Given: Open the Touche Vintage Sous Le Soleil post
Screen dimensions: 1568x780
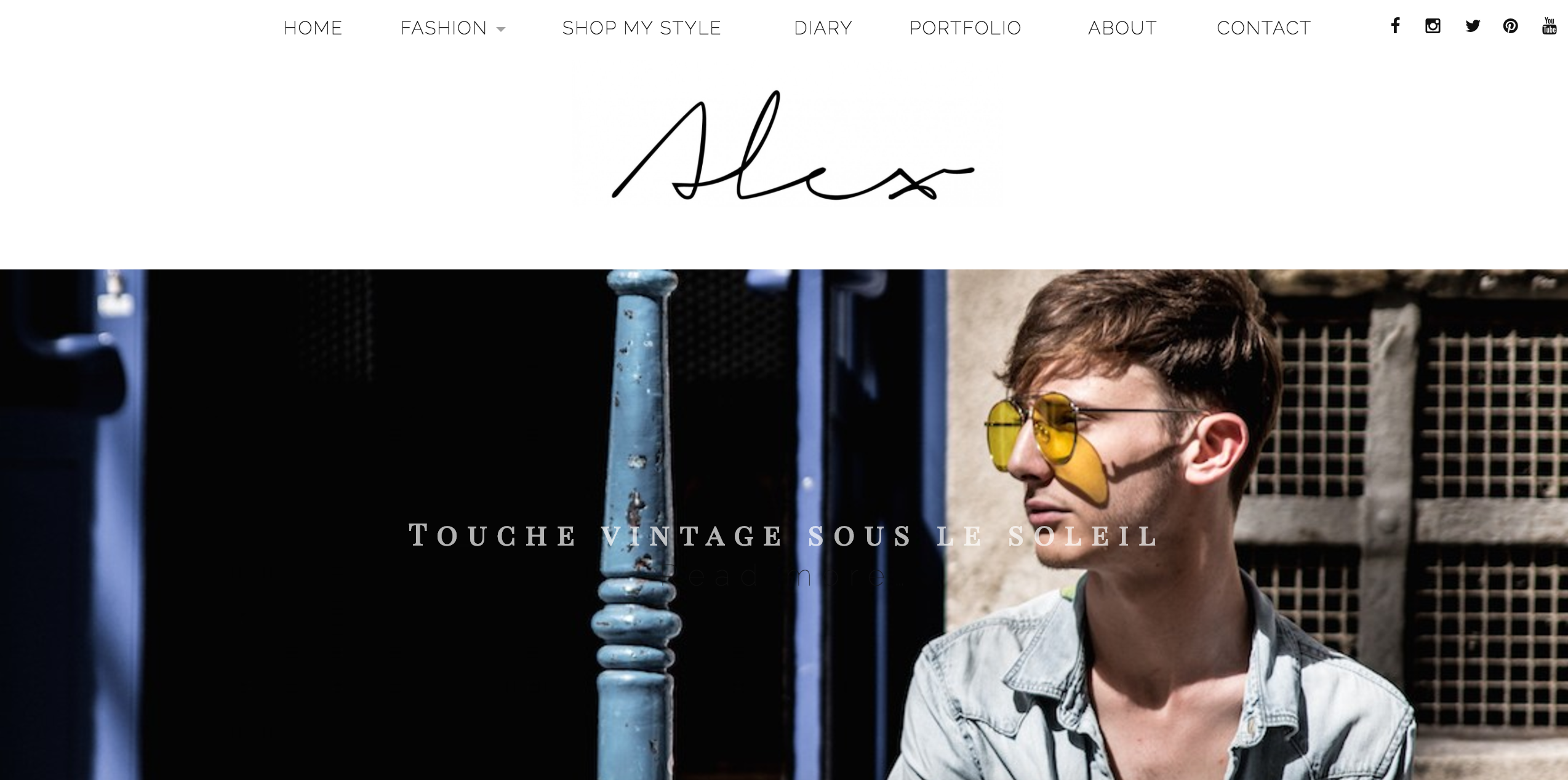Looking at the screenshot, I should click(x=783, y=535).
